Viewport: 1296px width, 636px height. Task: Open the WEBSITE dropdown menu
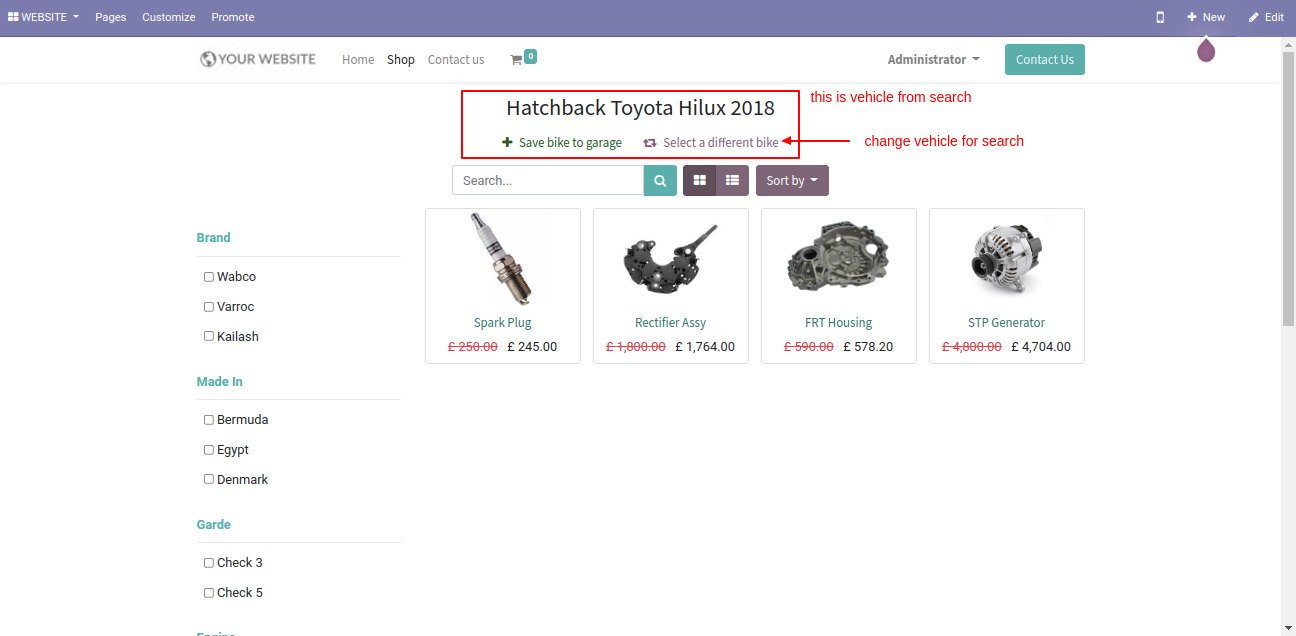43,17
